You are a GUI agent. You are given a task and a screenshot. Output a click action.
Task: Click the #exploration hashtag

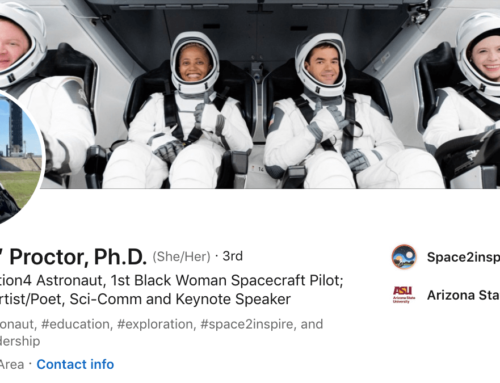pyautogui.click(x=155, y=324)
